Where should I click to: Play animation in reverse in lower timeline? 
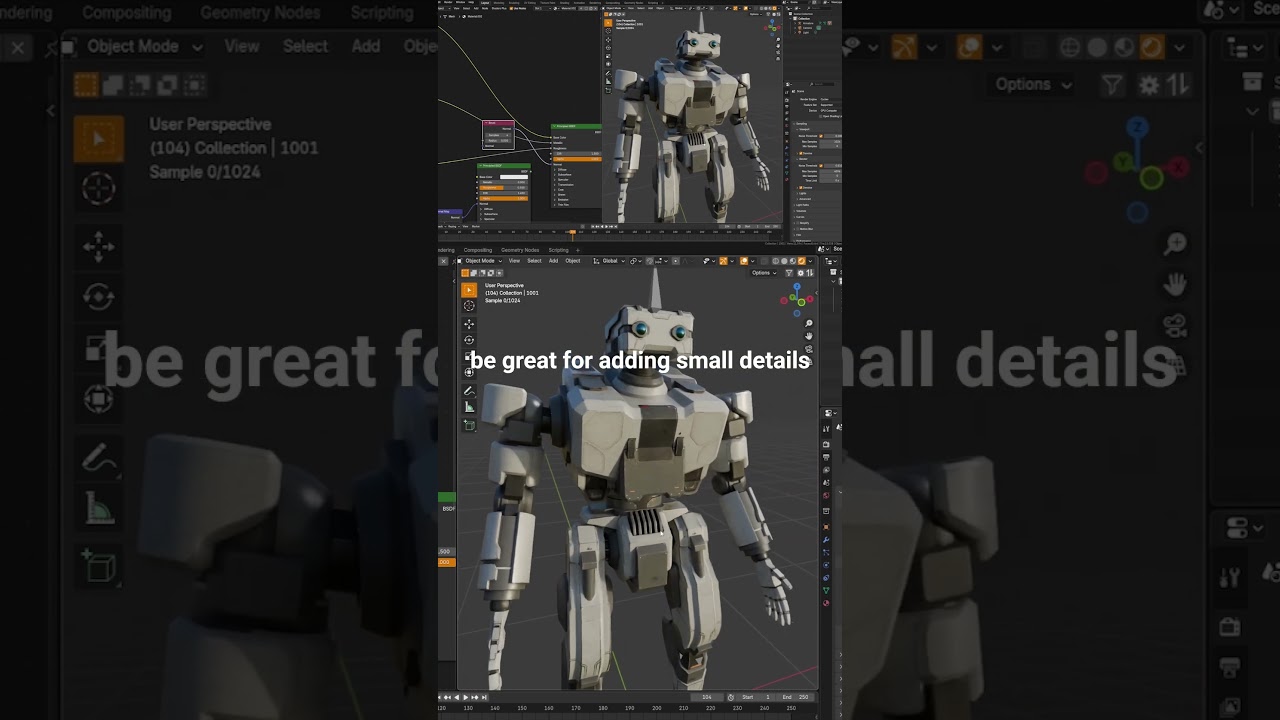(457, 697)
